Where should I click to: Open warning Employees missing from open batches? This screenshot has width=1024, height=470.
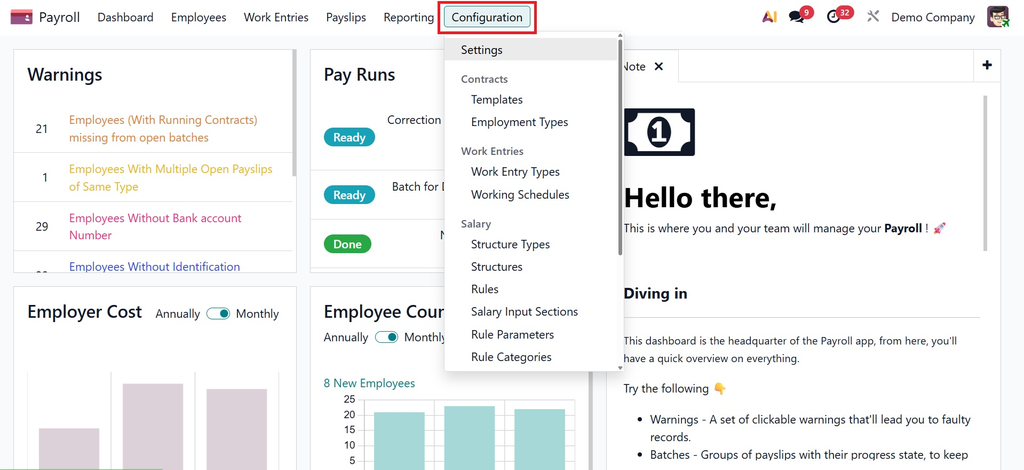[163, 129]
